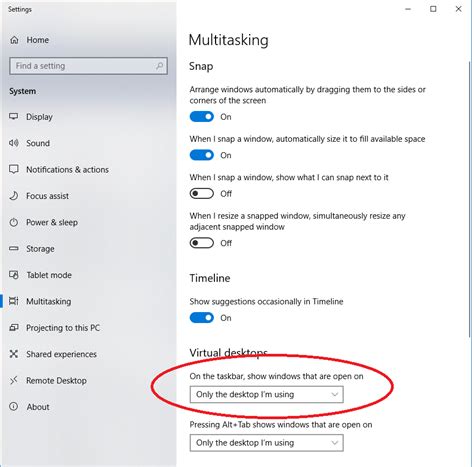Click text 'On the taskbar, show windows that are open on'

click(276, 376)
